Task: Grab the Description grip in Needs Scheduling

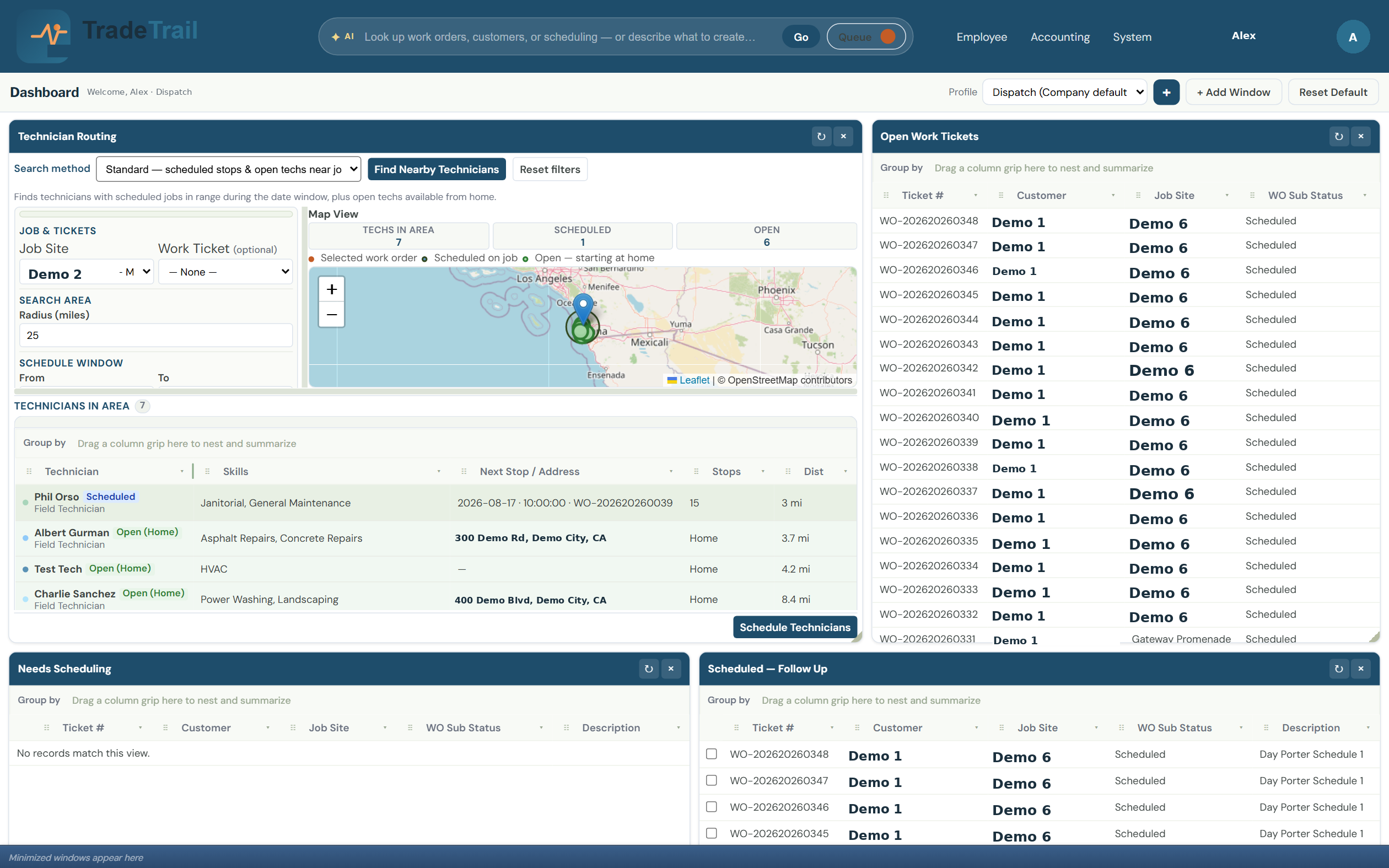Action: click(x=567, y=727)
